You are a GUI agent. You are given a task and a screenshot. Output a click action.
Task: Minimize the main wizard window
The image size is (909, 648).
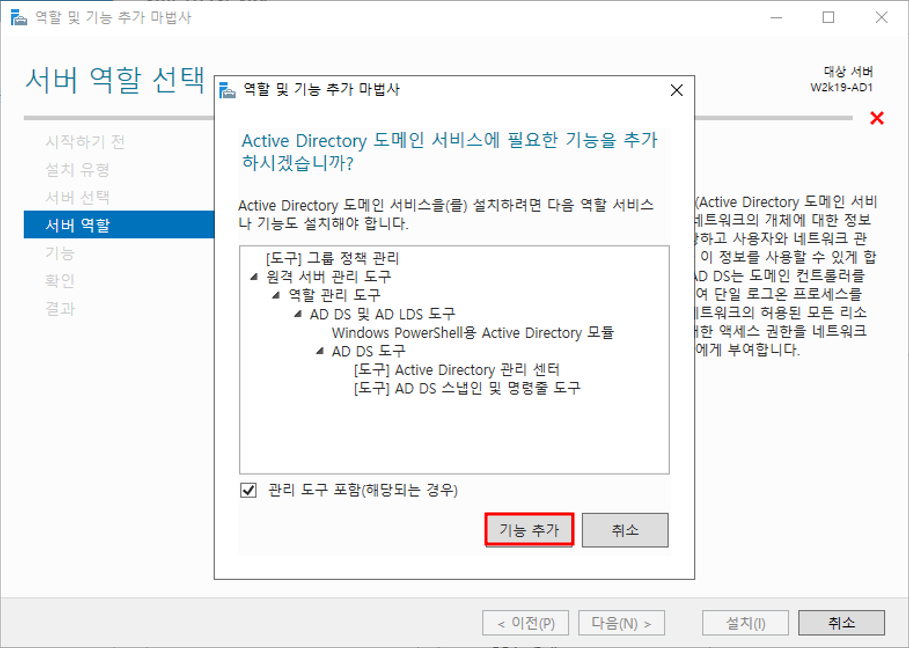pyautogui.click(x=776, y=17)
